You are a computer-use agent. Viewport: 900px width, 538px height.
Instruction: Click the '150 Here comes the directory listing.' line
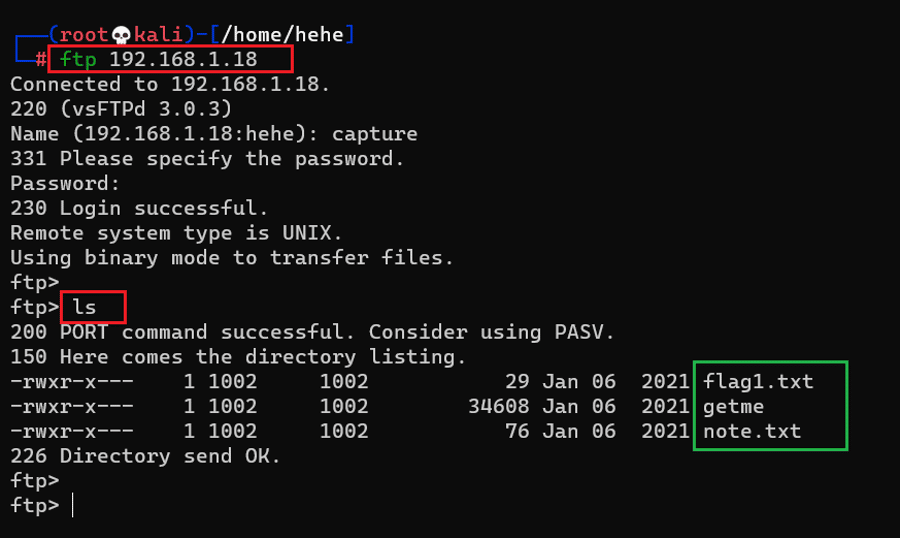(238, 357)
